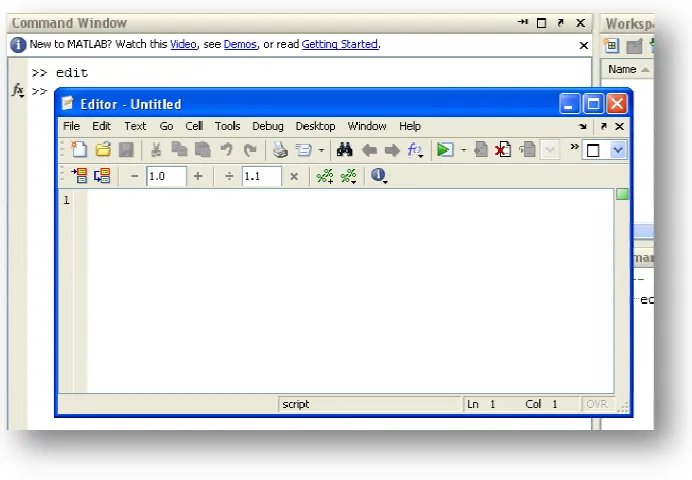Click the Undo arrow icon

226,150
